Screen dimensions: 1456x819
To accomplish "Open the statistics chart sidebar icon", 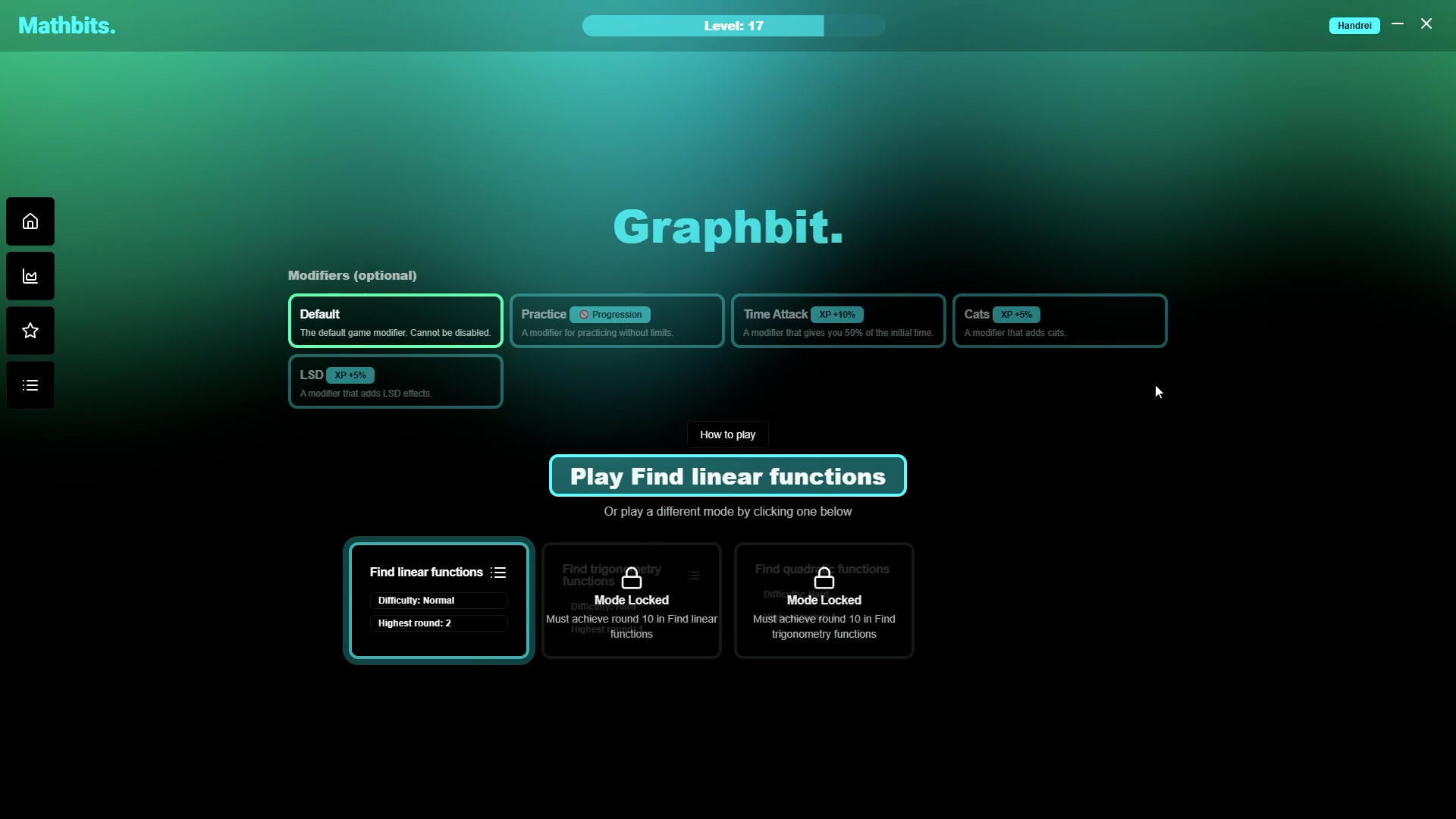I will click(x=30, y=275).
